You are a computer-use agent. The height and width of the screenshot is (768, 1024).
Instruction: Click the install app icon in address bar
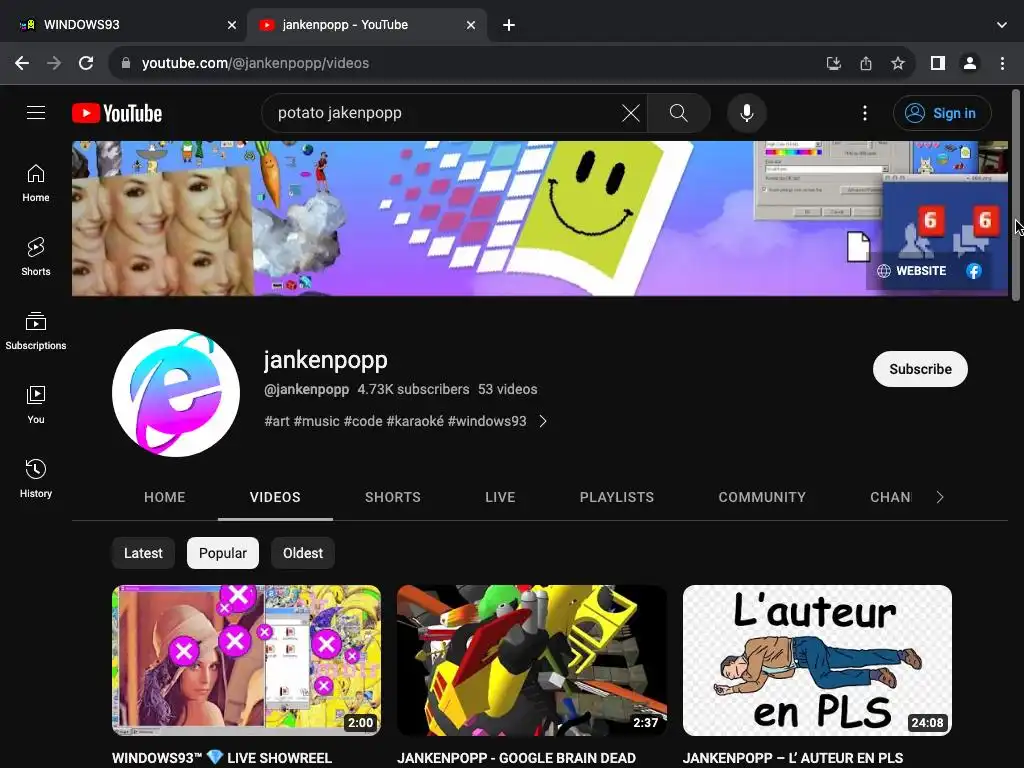(833, 63)
